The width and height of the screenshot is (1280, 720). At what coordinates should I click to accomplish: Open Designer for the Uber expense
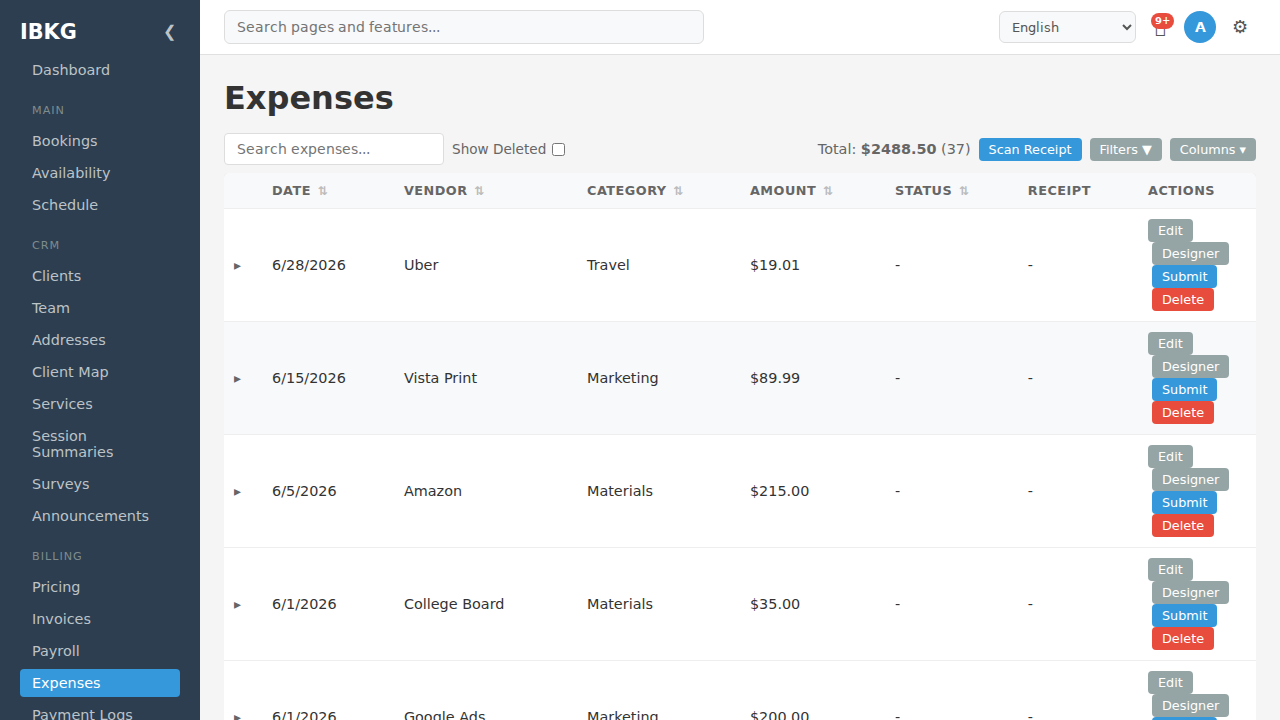click(x=1190, y=254)
